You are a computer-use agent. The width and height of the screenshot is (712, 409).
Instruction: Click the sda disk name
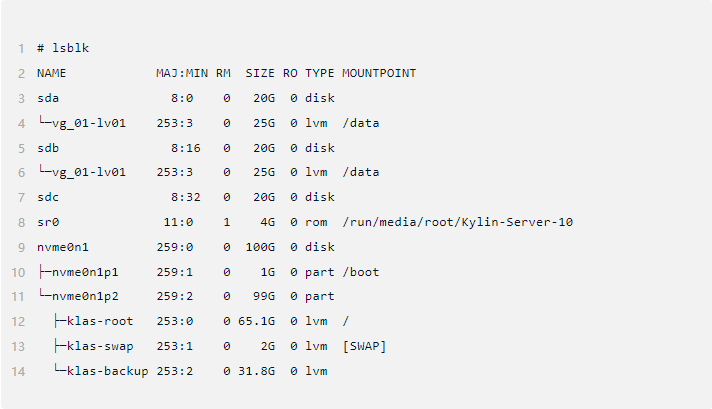pos(48,98)
